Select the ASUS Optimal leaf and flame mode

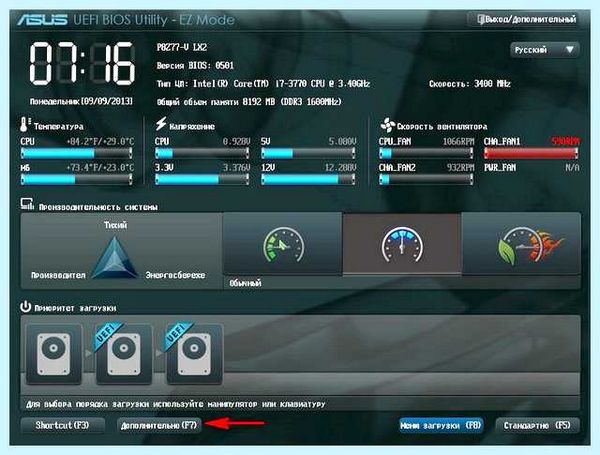coord(521,244)
